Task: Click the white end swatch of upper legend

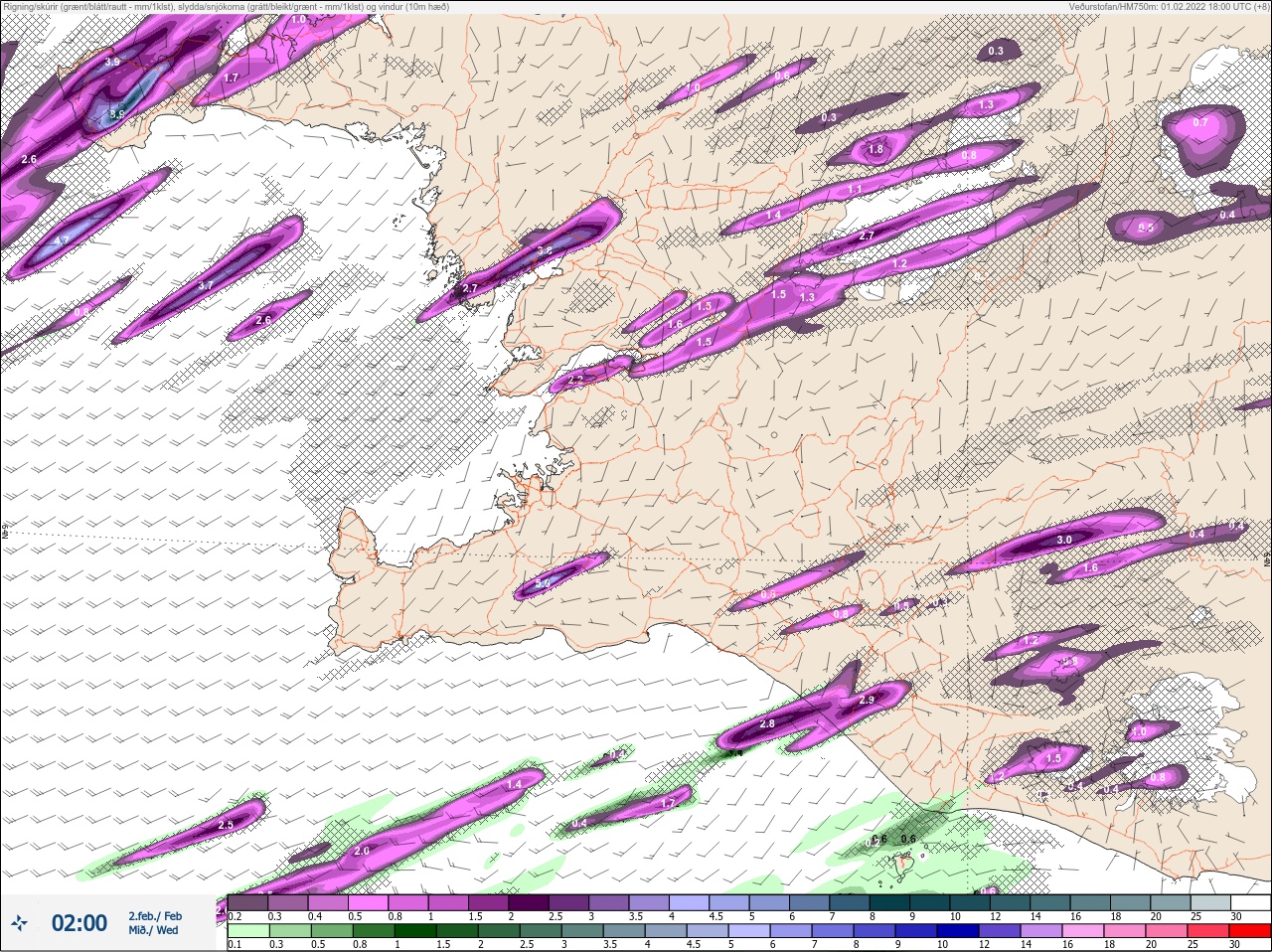Action: click(x=1249, y=902)
